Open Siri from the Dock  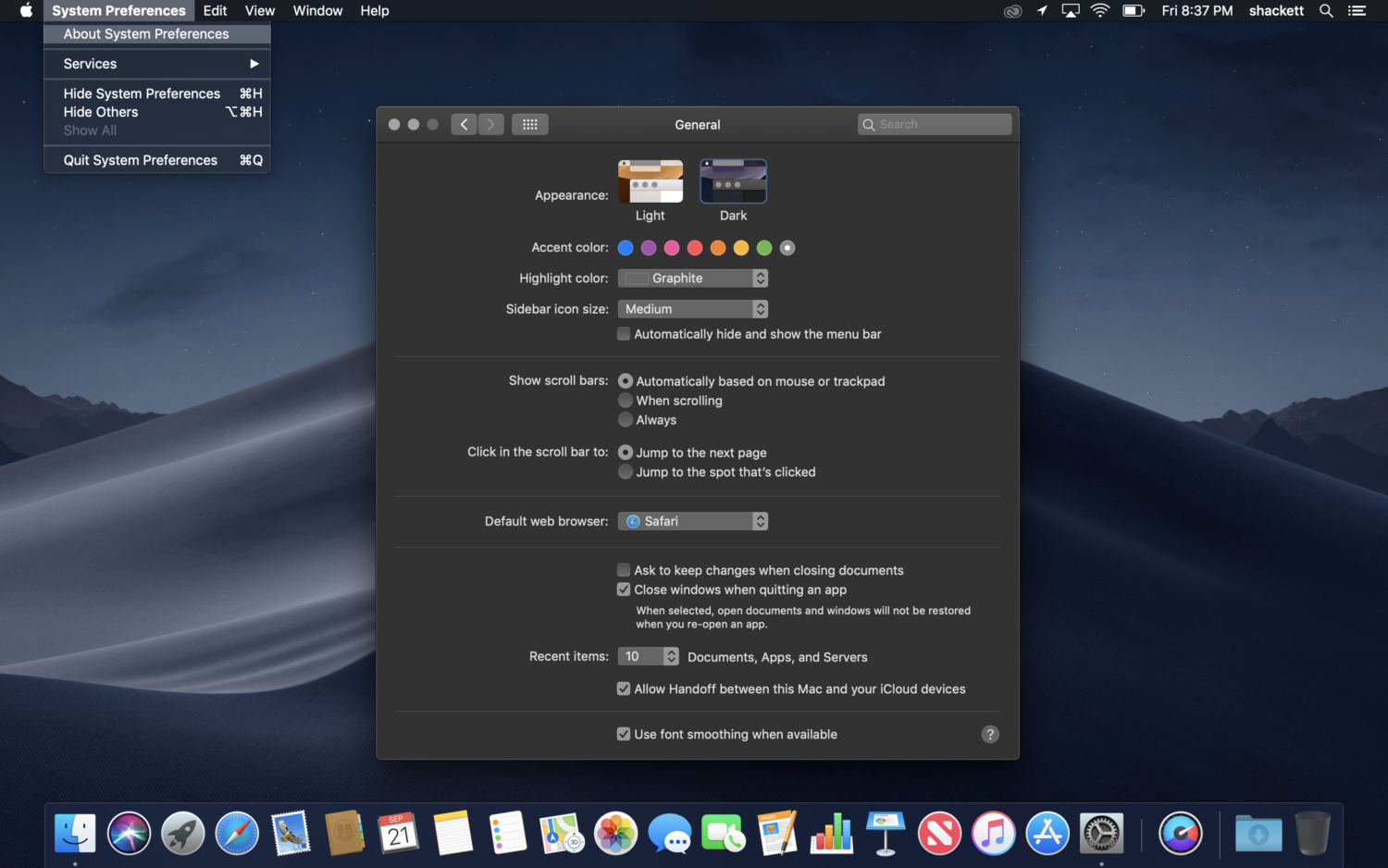click(129, 833)
